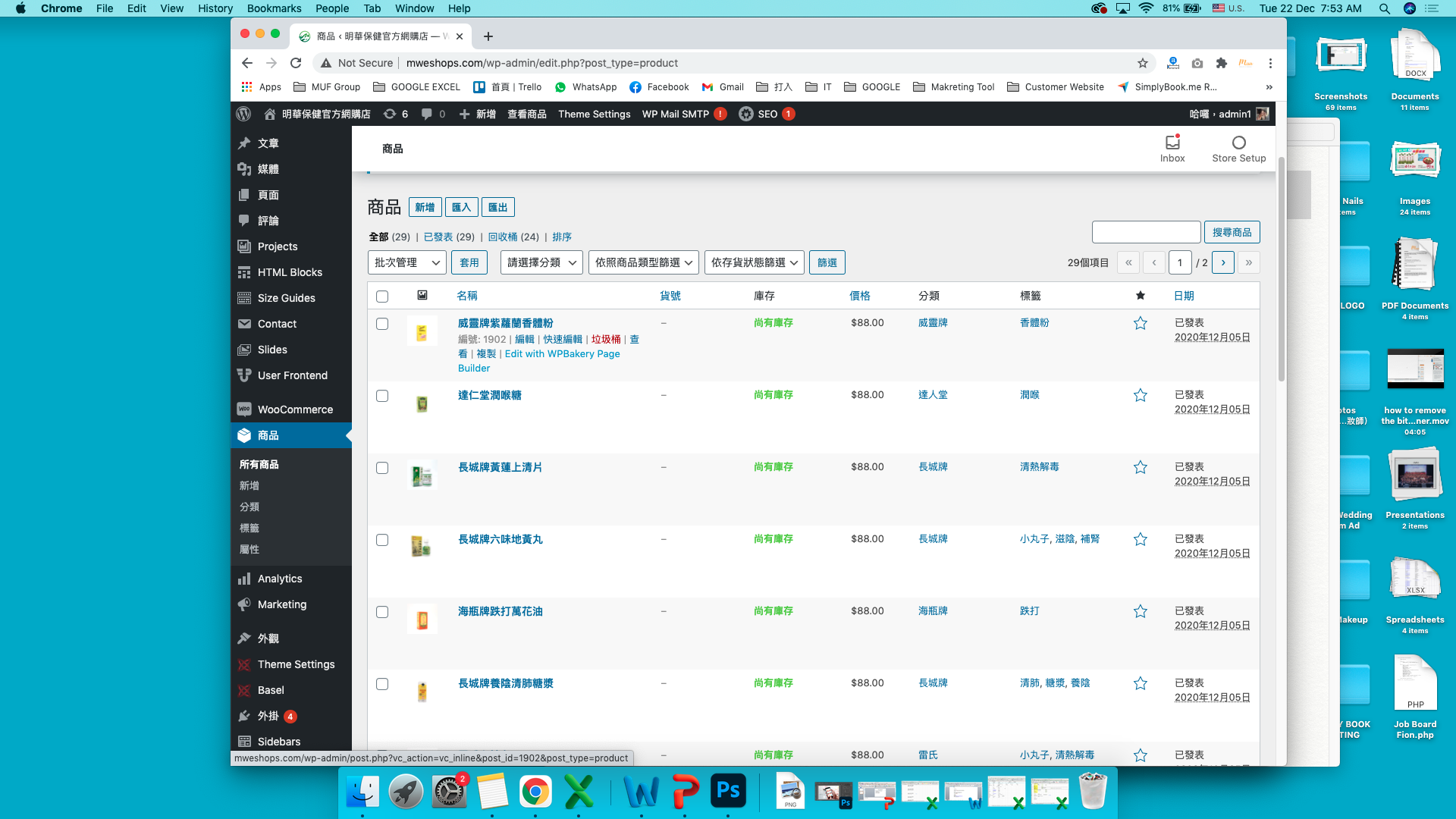Image resolution: width=1456 pixels, height=819 pixels.
Task: Click the current page number field
Action: pyautogui.click(x=1180, y=262)
